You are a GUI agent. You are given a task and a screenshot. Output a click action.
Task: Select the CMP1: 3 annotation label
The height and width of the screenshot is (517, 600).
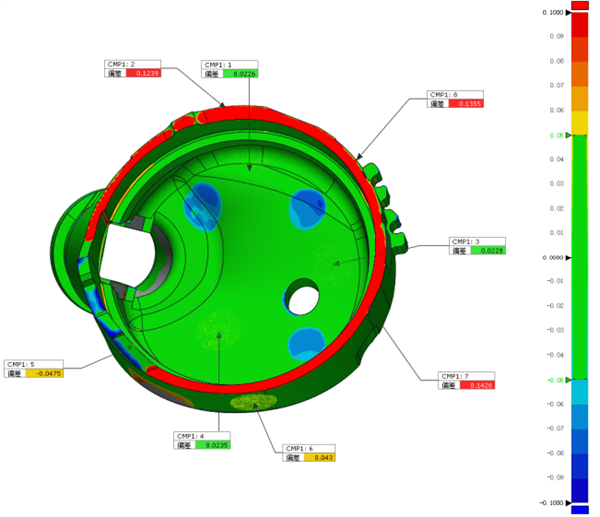477,246
